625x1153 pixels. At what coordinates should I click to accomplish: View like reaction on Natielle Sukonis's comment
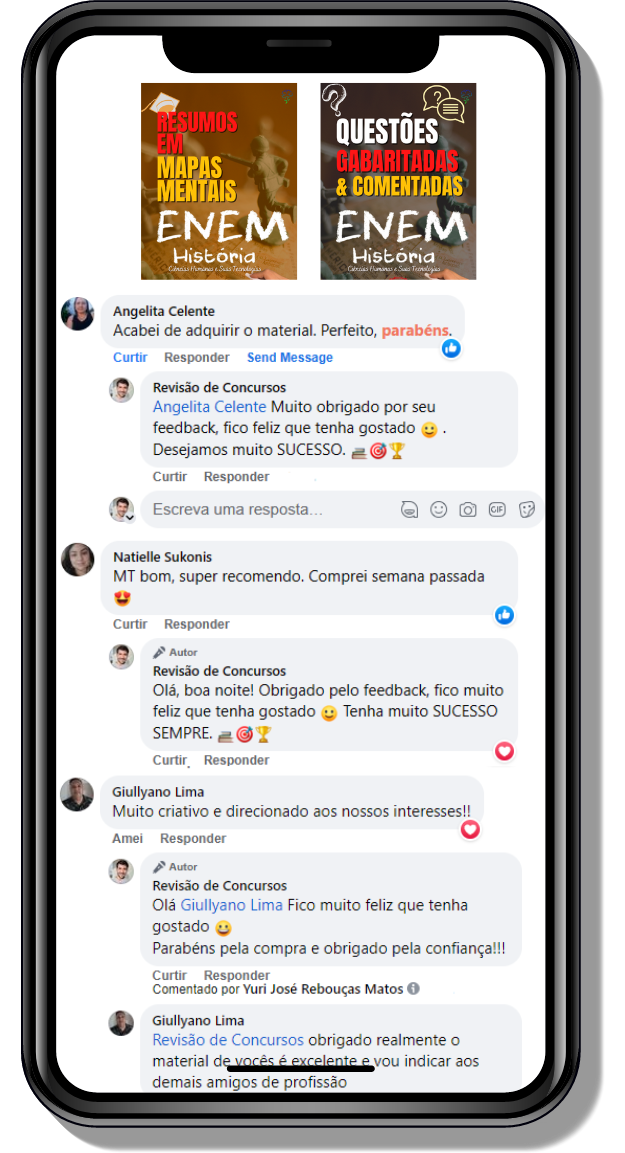[x=504, y=615]
